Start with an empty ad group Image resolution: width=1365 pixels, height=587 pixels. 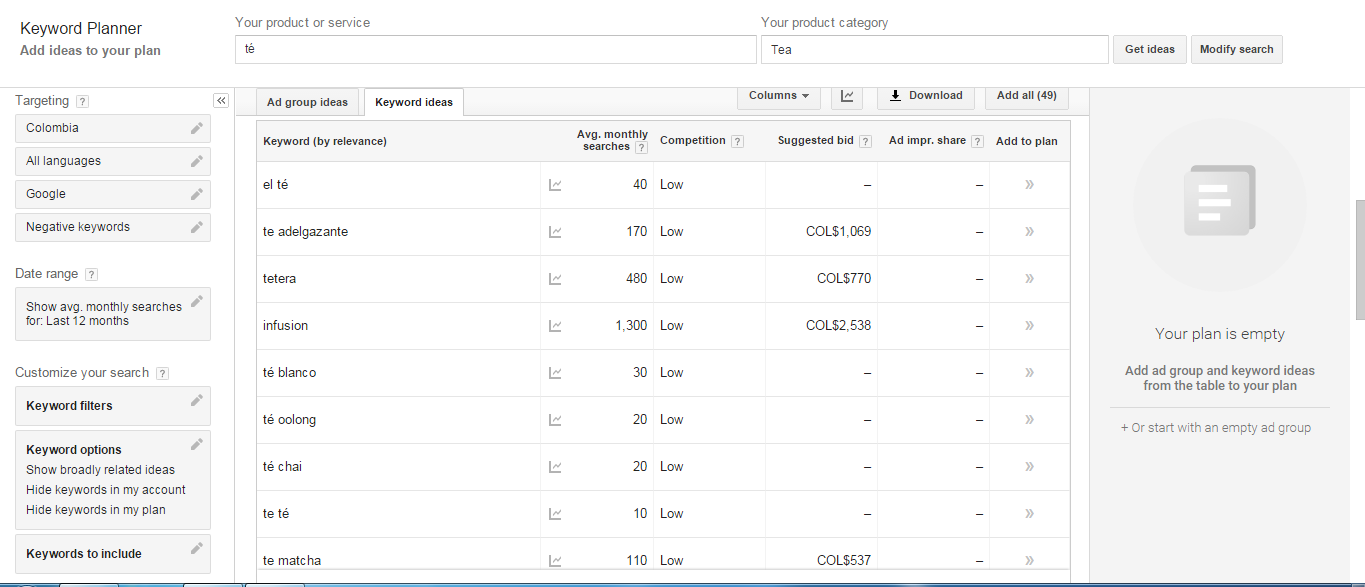(1216, 428)
